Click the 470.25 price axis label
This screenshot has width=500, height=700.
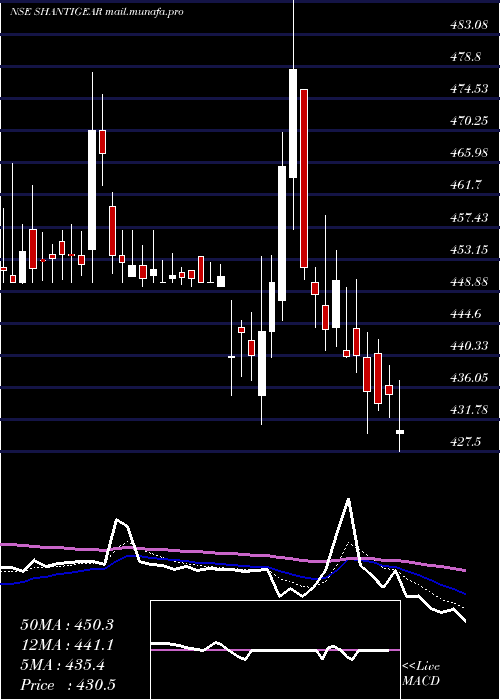[468, 121]
